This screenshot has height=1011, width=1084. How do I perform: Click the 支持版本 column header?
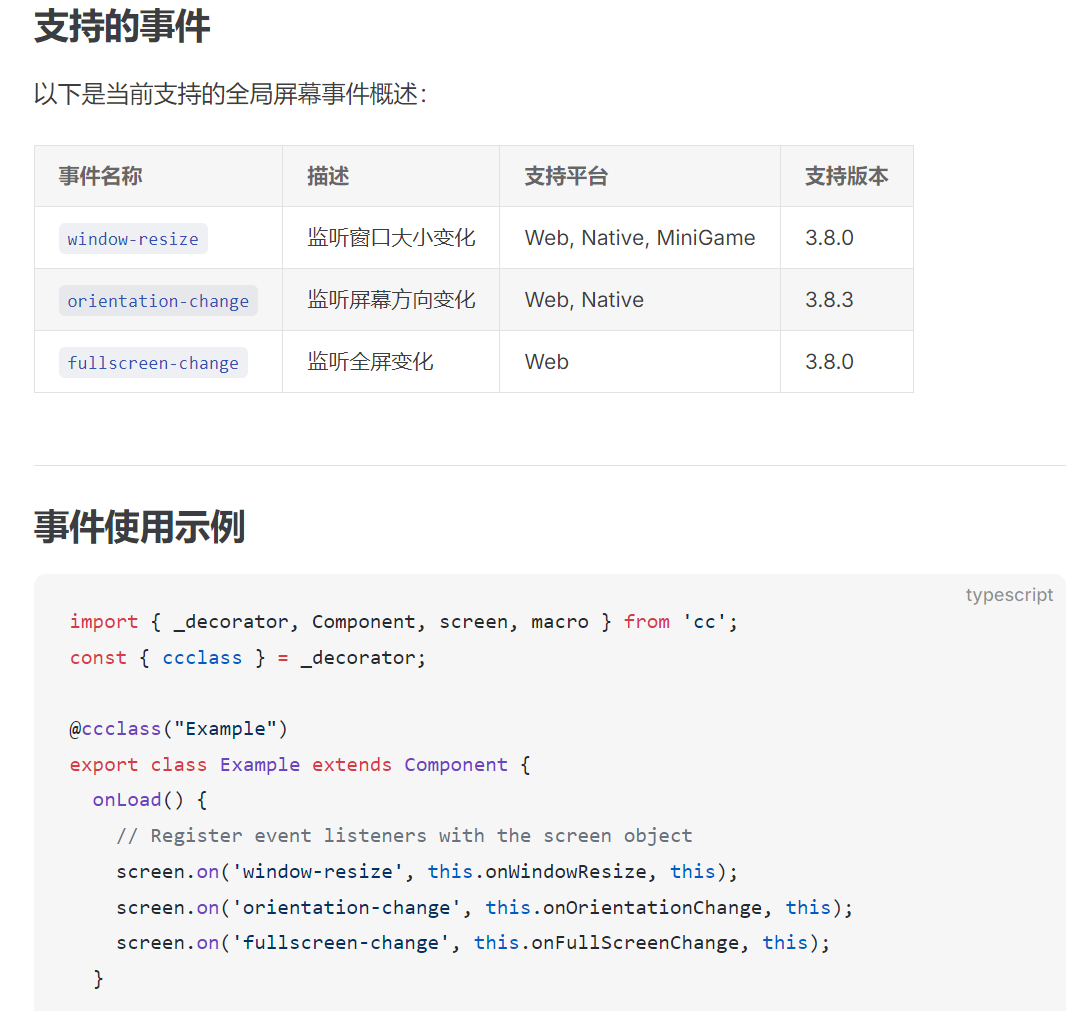click(846, 176)
